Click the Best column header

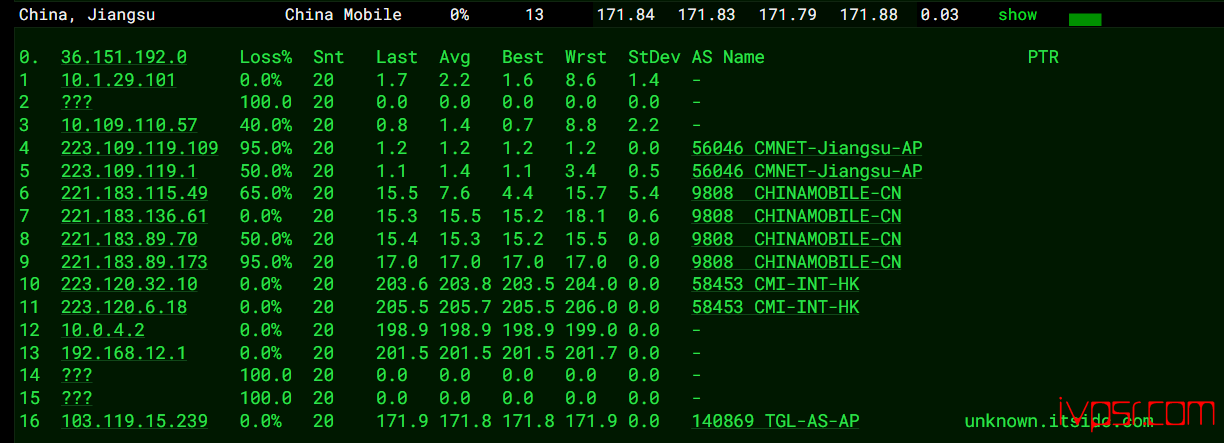coord(523,57)
